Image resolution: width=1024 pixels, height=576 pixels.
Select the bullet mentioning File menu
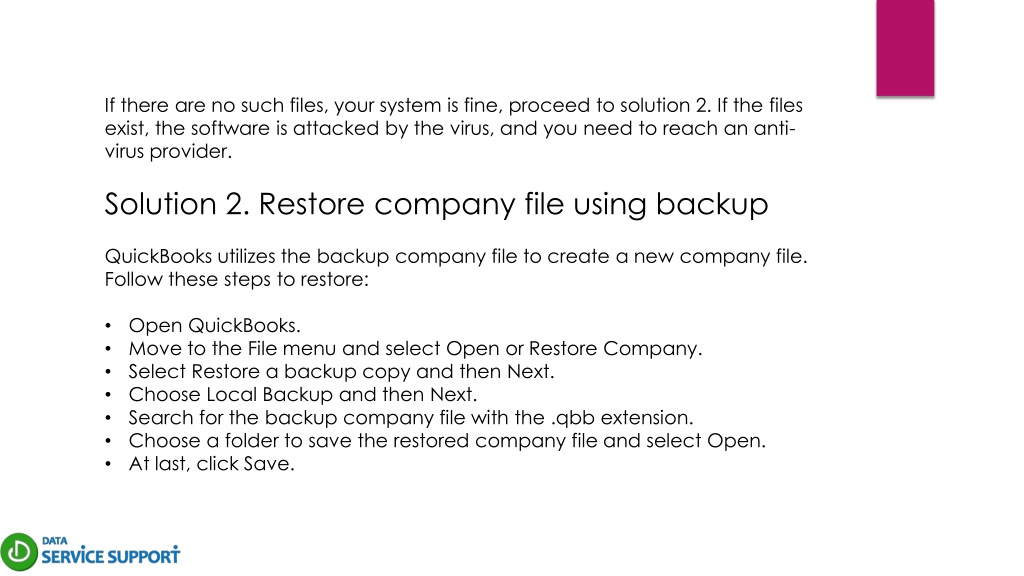[x=415, y=349]
